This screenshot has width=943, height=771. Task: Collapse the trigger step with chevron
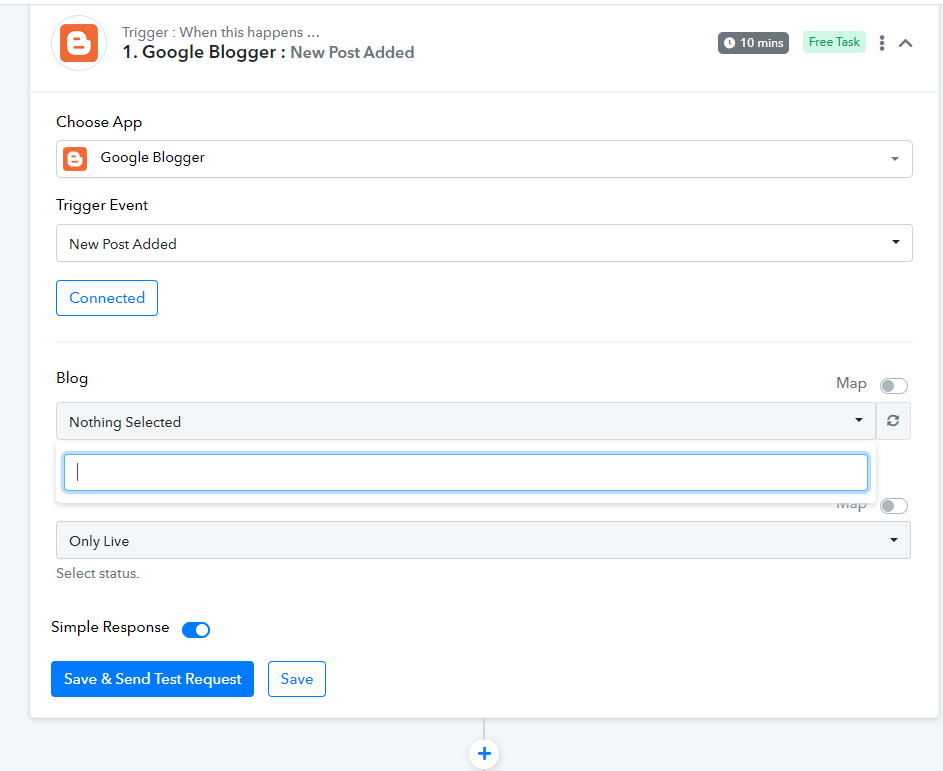[x=905, y=43]
